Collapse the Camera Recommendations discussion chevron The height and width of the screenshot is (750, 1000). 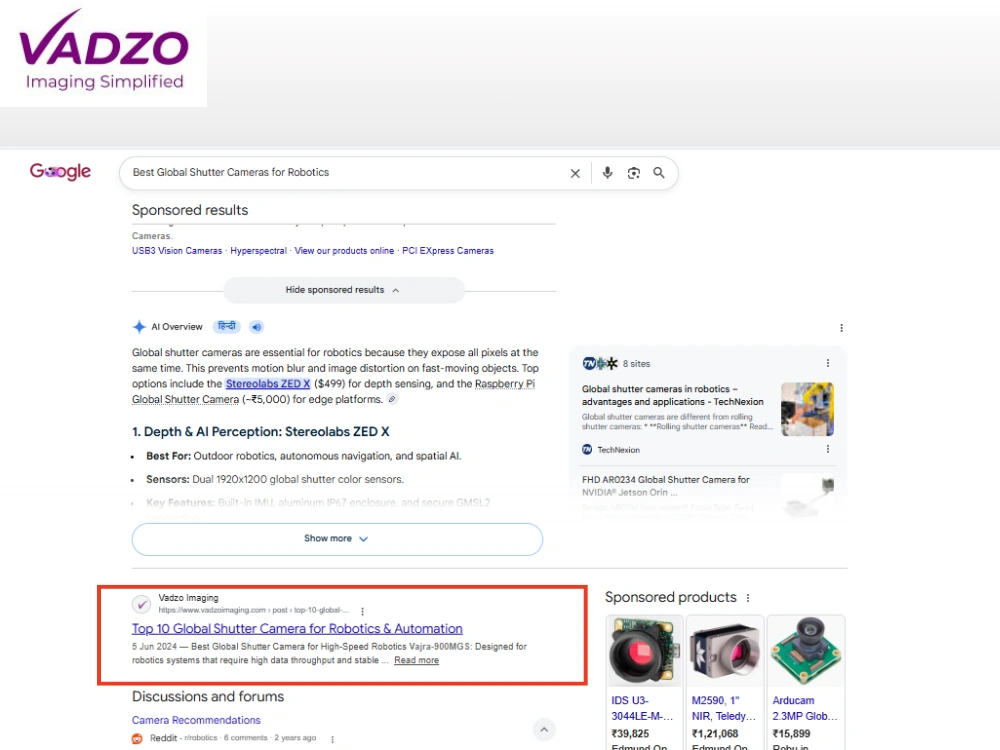[544, 730]
